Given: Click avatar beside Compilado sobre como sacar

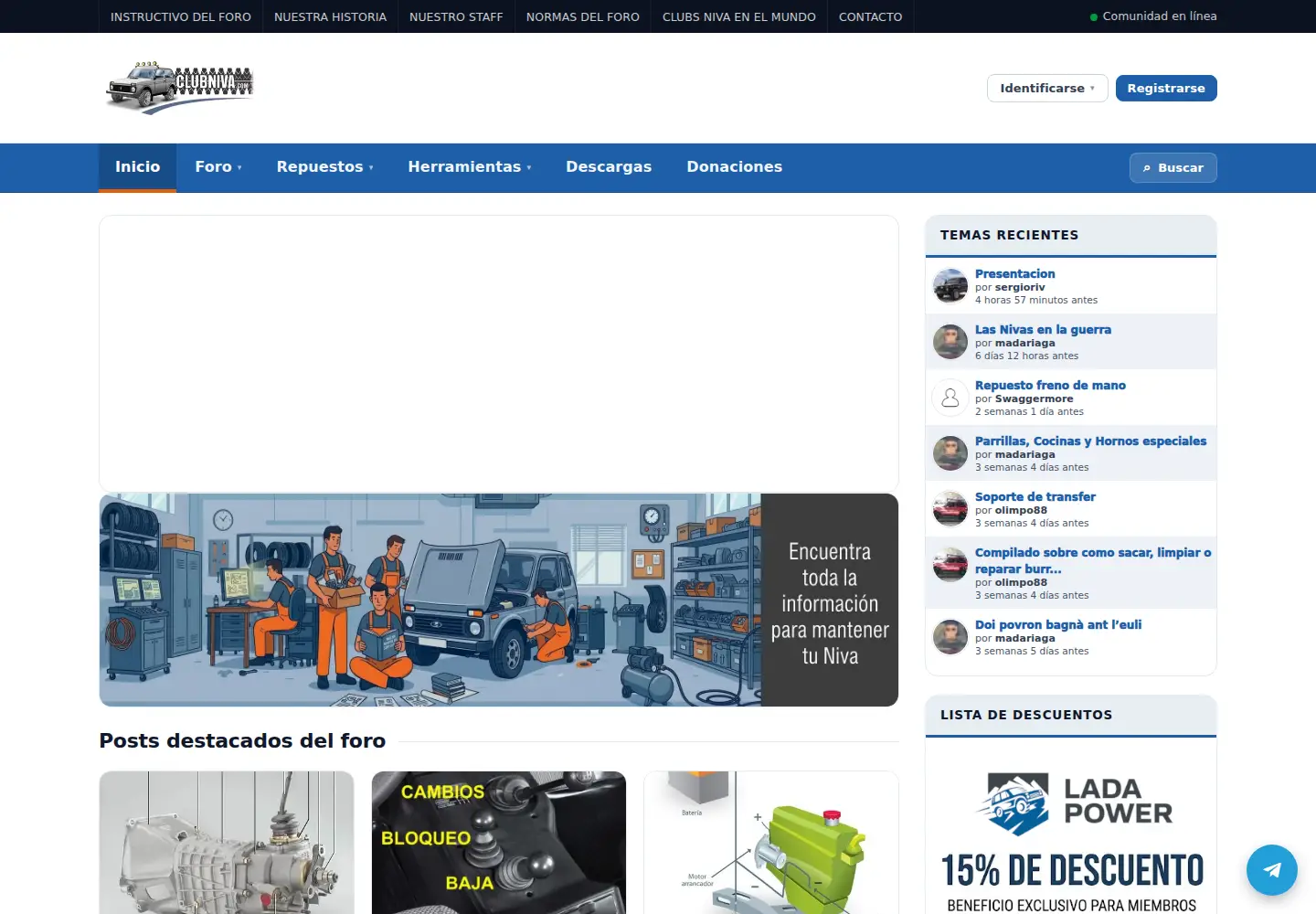Looking at the screenshot, I should click(950, 565).
